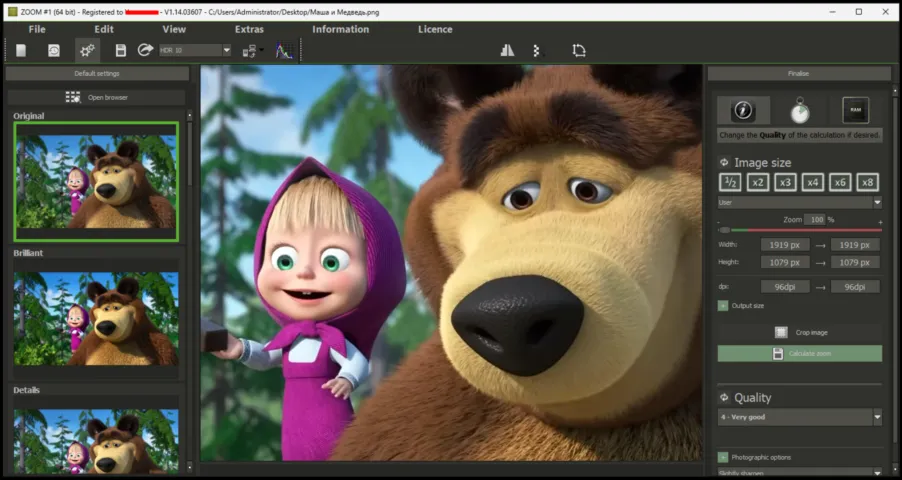The image size is (902, 480).
Task: Open the Quality dropdown showing 4 - Very good
Action: pyautogui.click(x=800, y=417)
